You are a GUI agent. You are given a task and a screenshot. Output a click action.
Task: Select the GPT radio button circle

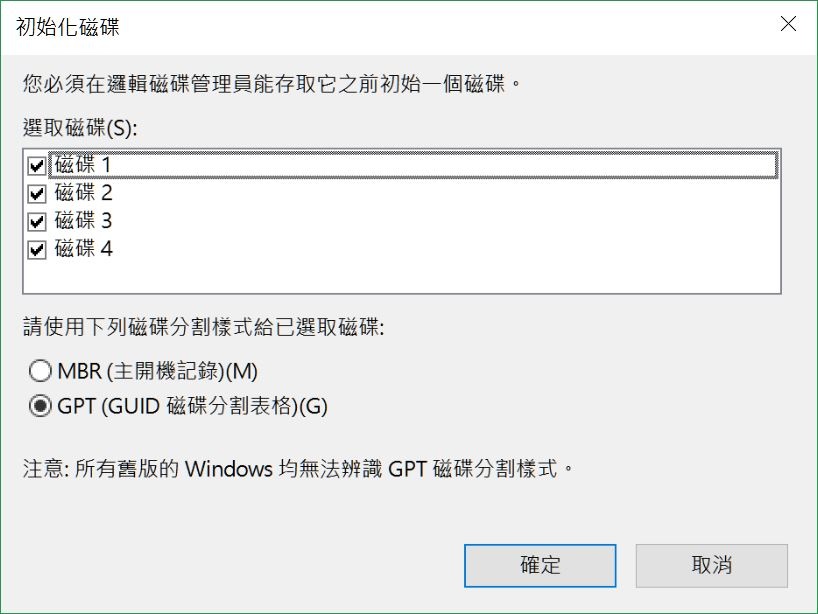click(x=40, y=406)
